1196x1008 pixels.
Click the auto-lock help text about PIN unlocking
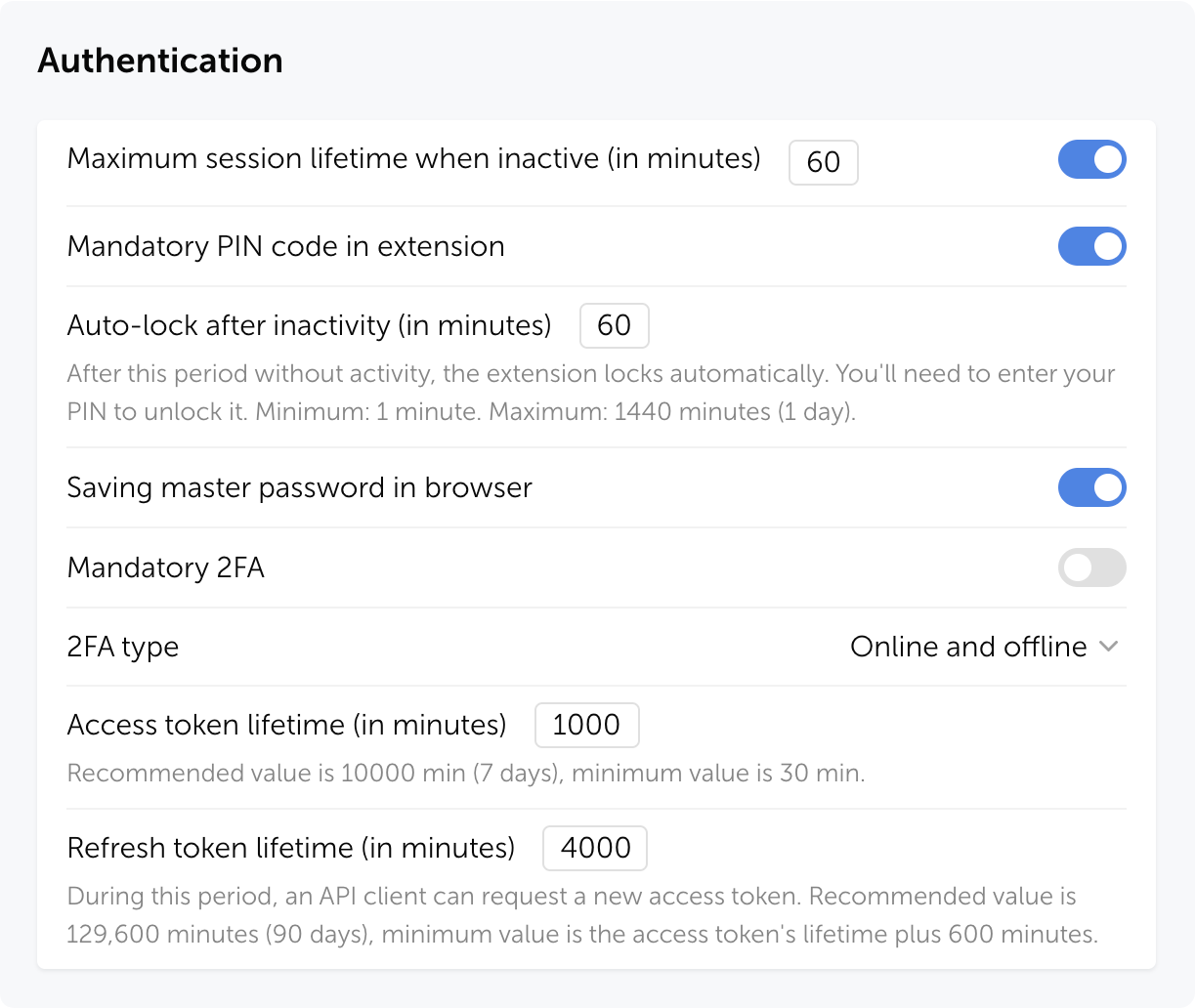590,393
